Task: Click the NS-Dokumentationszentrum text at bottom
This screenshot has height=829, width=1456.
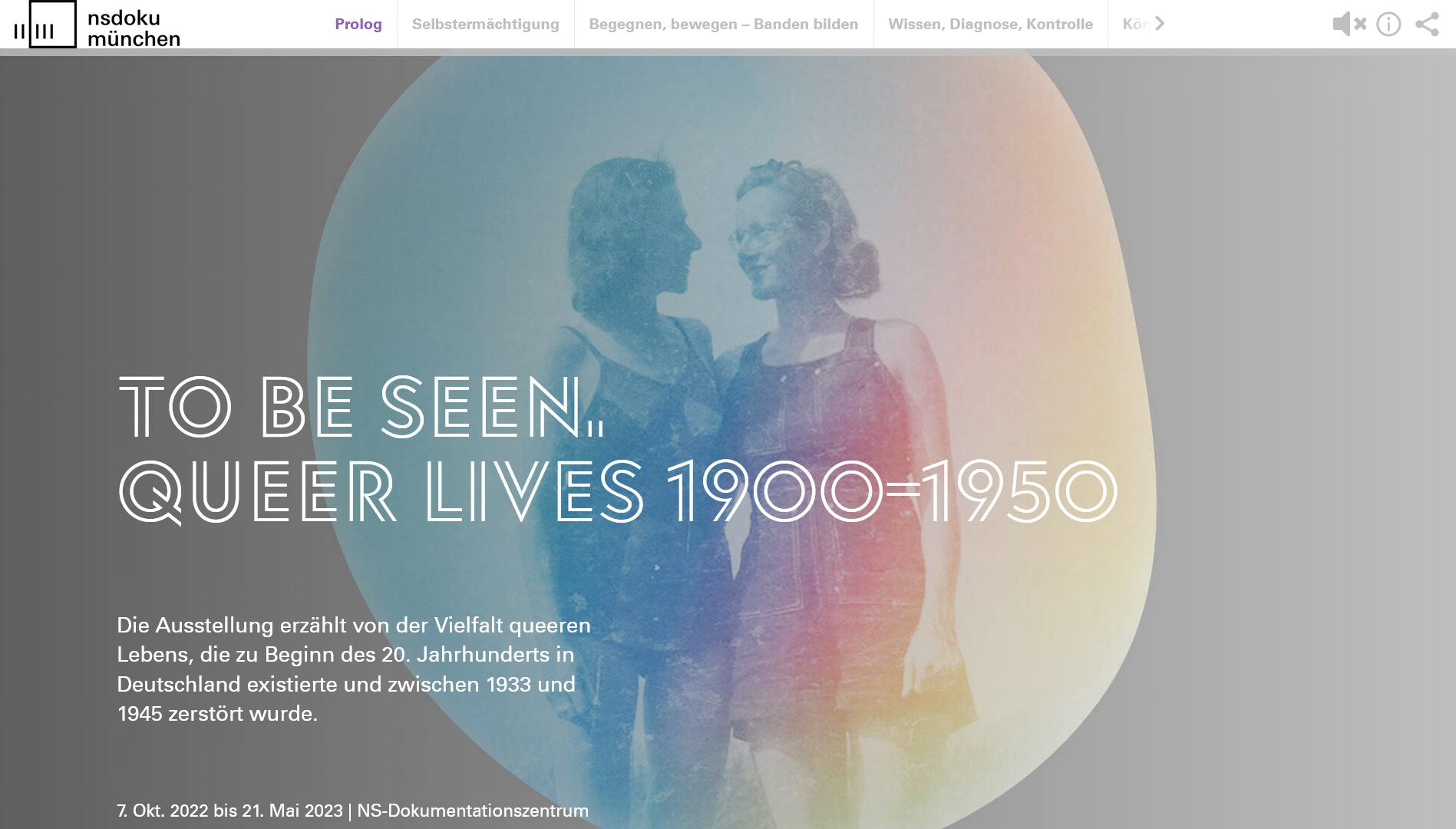Action: (473, 811)
